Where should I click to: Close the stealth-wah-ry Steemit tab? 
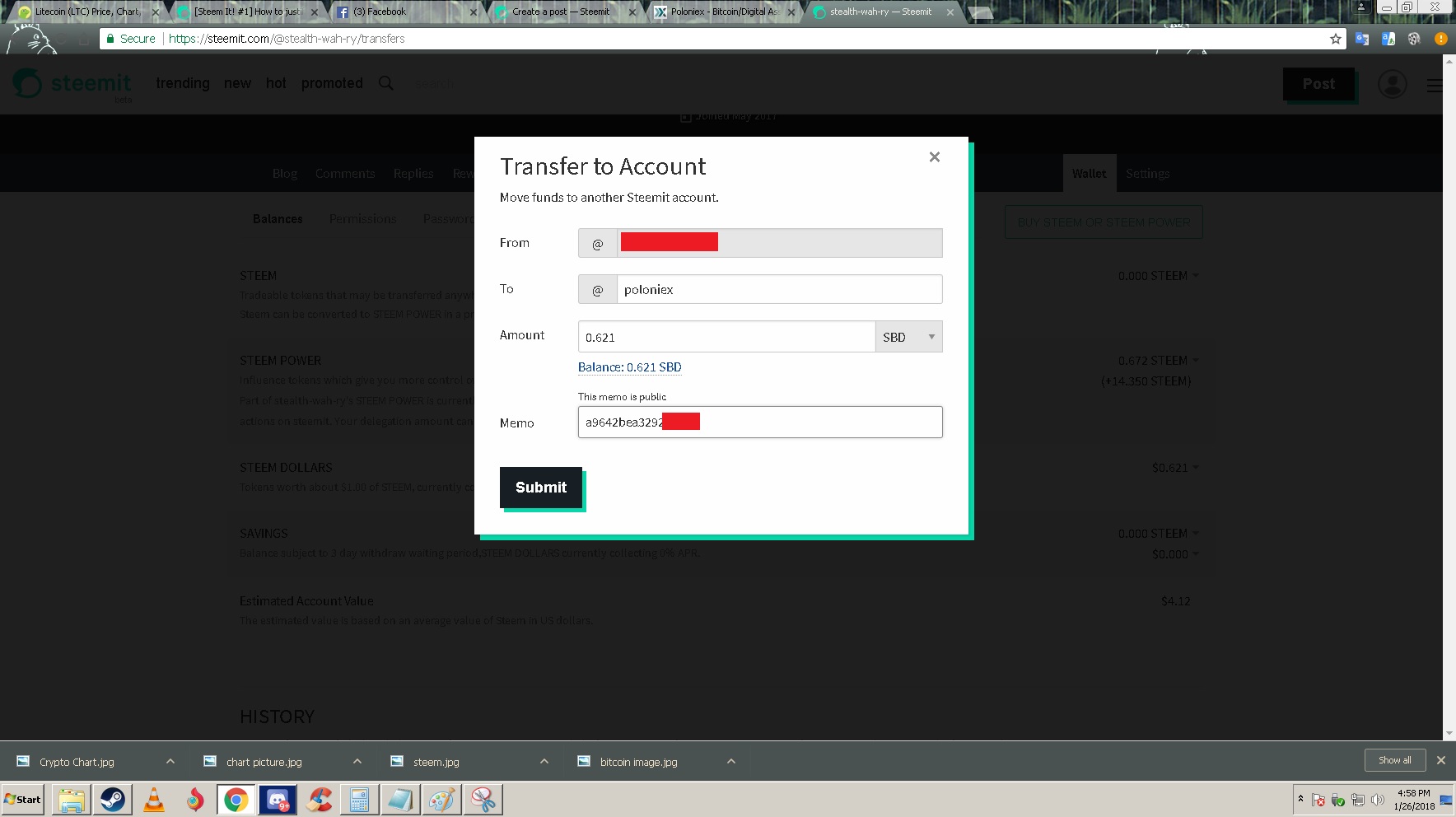point(950,12)
